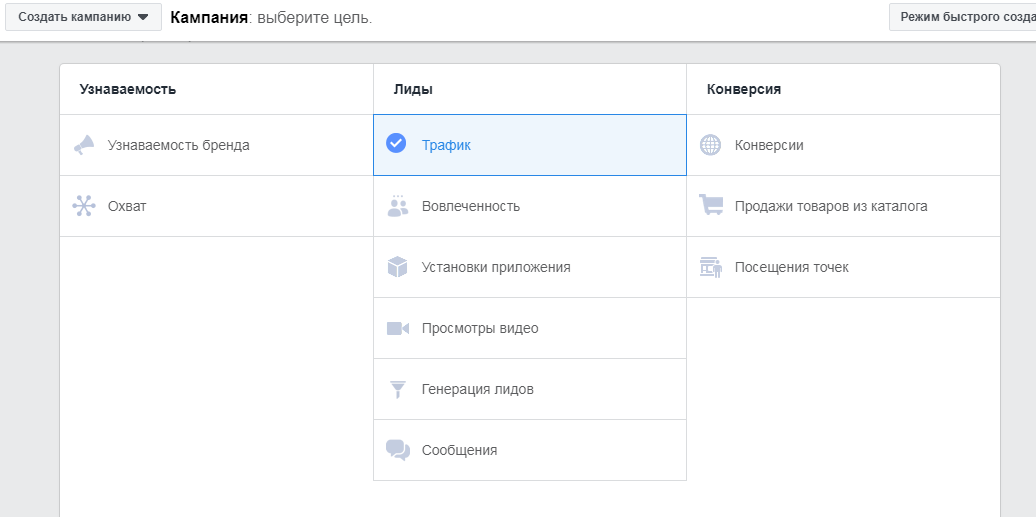Choose the Вовлеченность objective
Image resolution: width=1036 pixels, height=517 pixels.
(470, 206)
